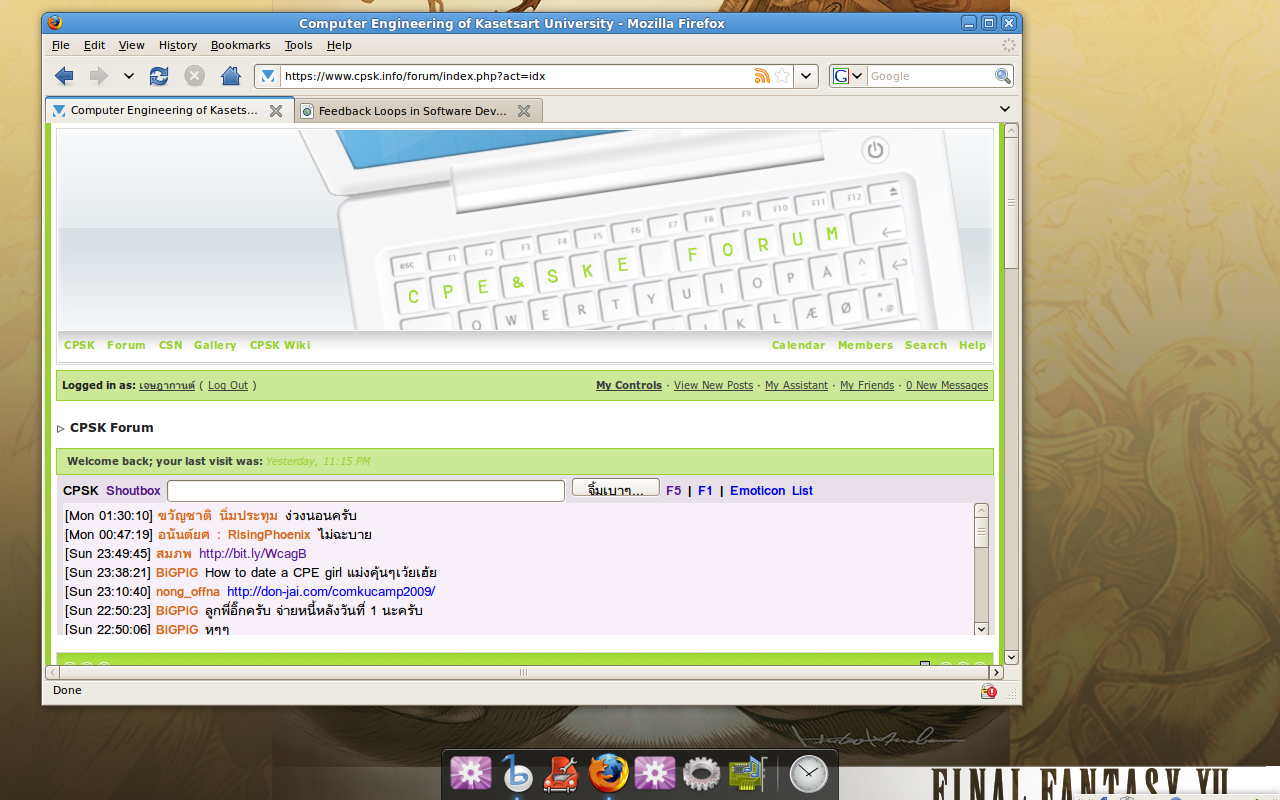Open the forum Calendar link
1280x800 pixels.
798,345
